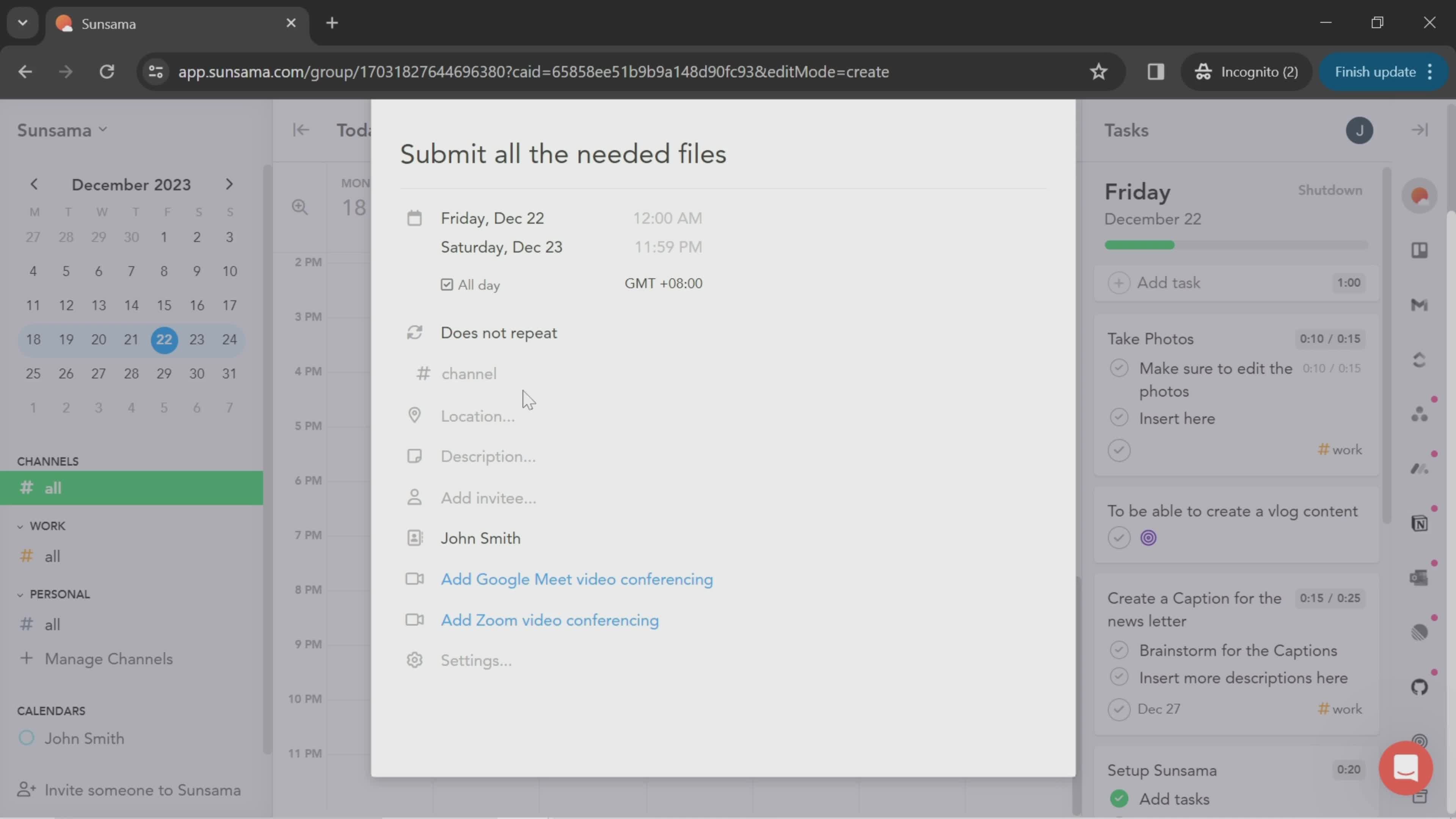Open the Gmail integration icon
Screen dimensions: 1456x819
[1419, 305]
